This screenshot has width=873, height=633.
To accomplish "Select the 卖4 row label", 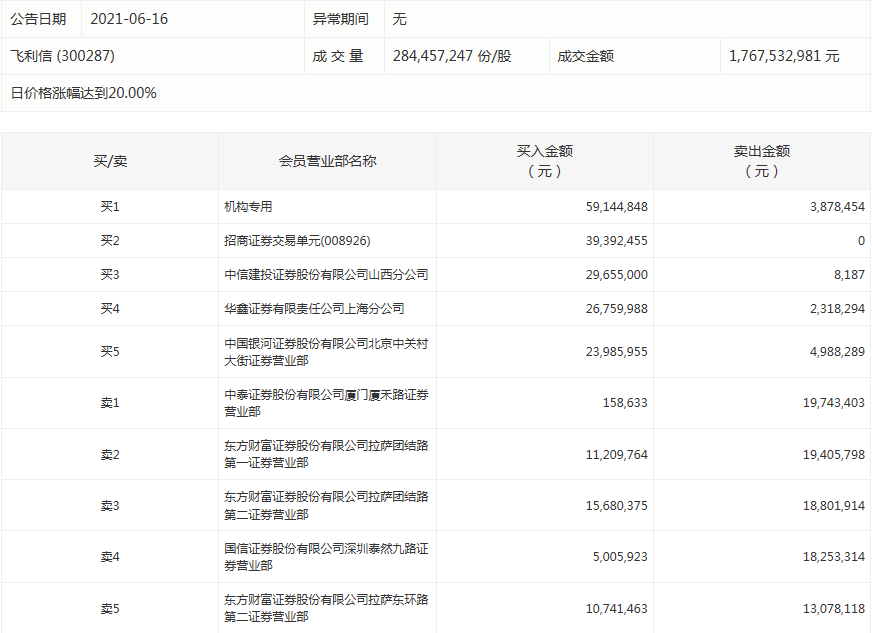I will (110, 557).
